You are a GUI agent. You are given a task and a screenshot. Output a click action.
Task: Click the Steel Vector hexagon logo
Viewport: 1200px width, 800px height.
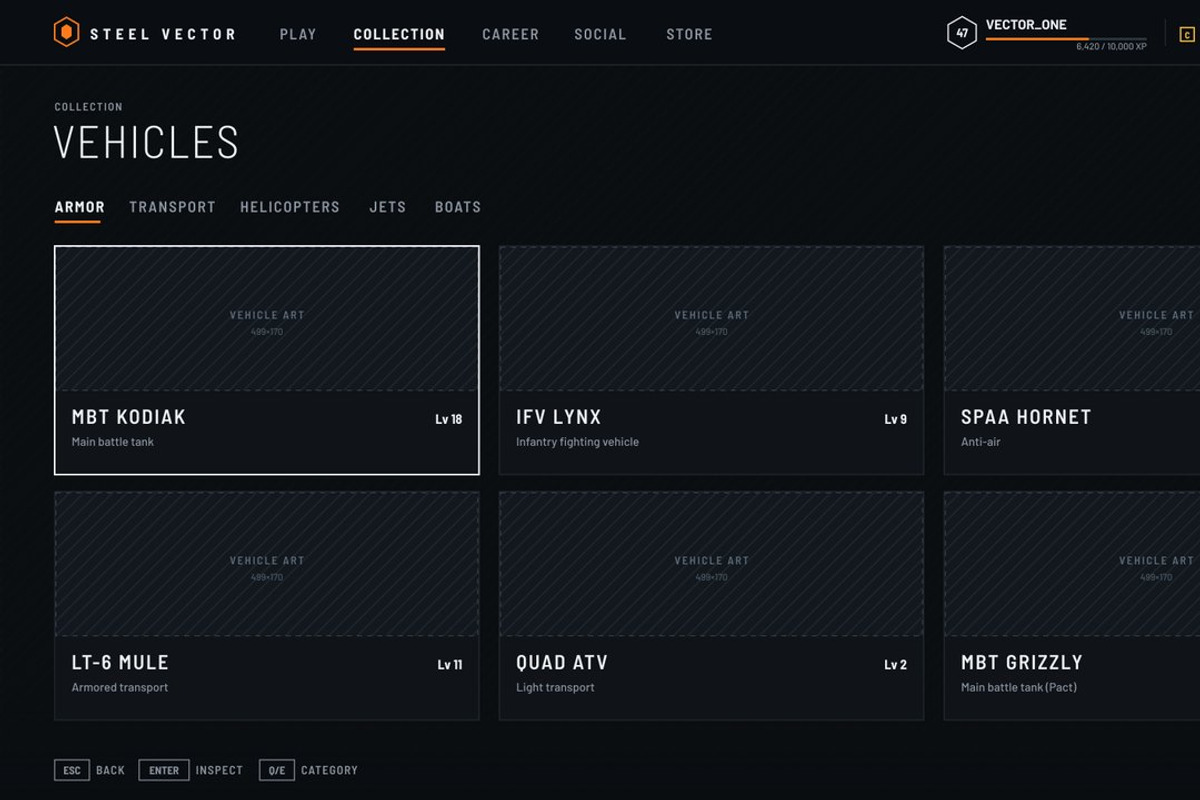(66, 33)
